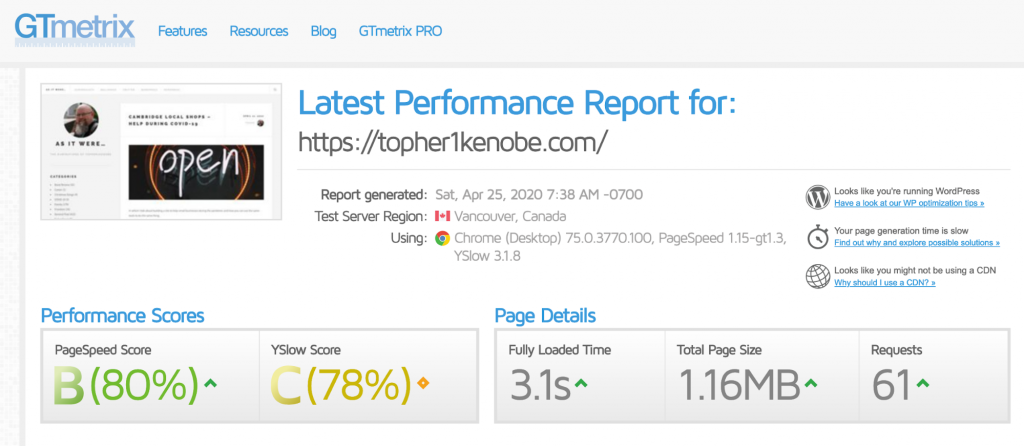This screenshot has height=446, width=1024.
Task: Click the Requests count 61
Action: click(x=891, y=386)
